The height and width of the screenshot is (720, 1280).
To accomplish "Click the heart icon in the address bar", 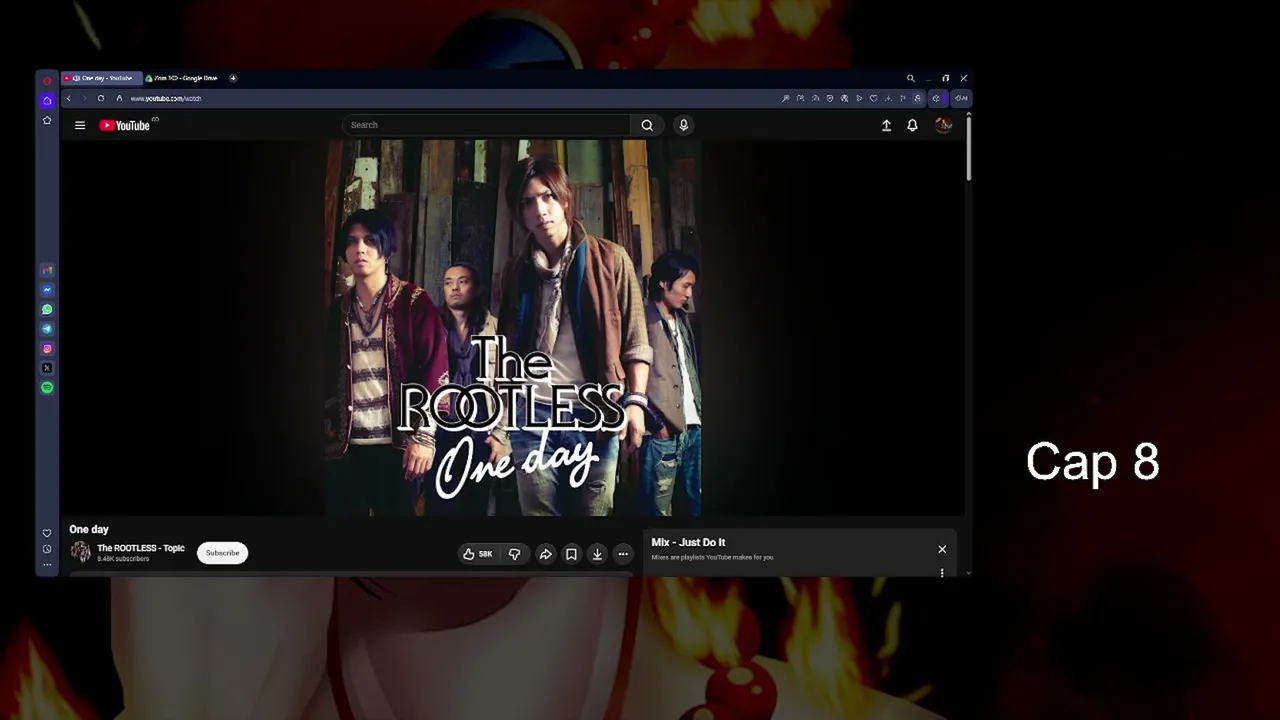I will (x=873, y=98).
